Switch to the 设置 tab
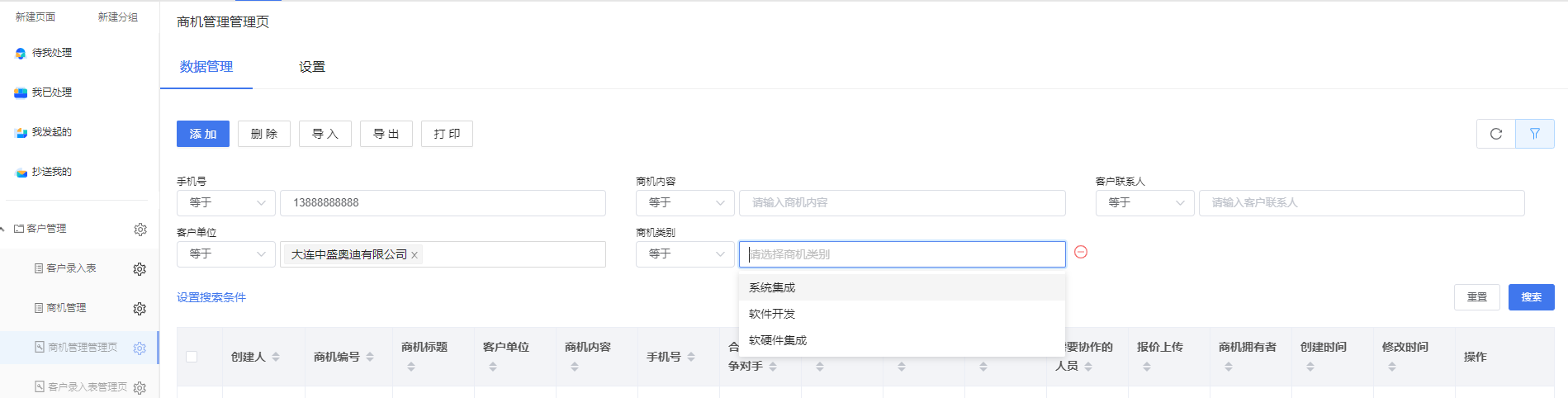The width and height of the screenshot is (1568, 398). 312,67
